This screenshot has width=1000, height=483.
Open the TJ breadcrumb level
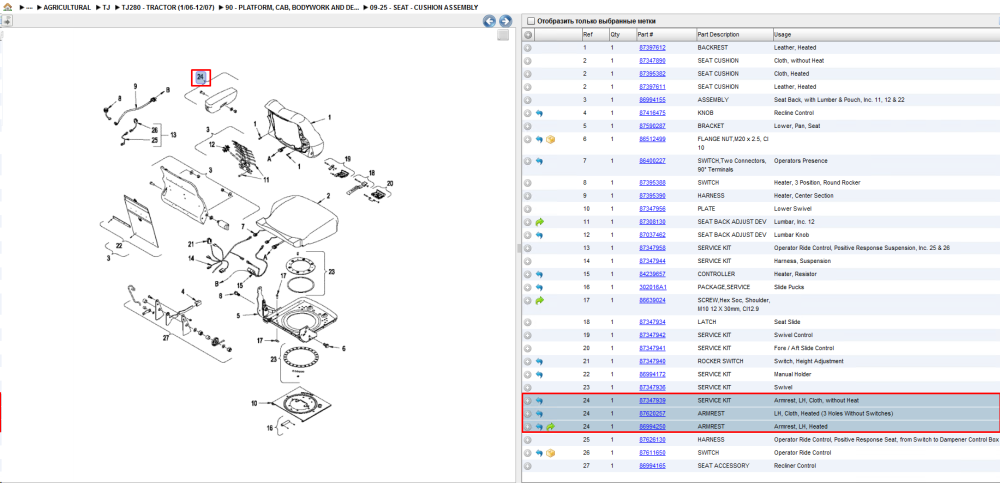pos(106,8)
